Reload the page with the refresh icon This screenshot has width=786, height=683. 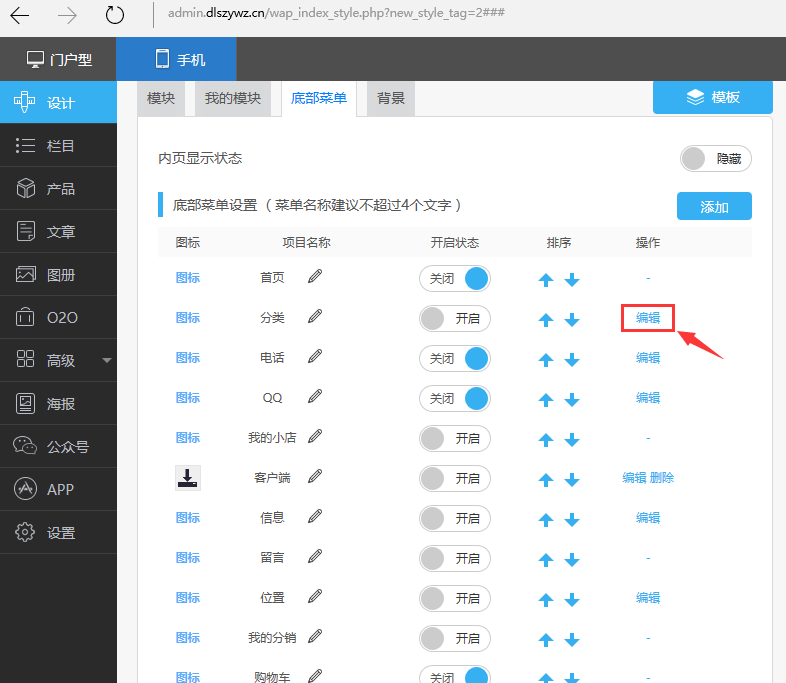[115, 15]
